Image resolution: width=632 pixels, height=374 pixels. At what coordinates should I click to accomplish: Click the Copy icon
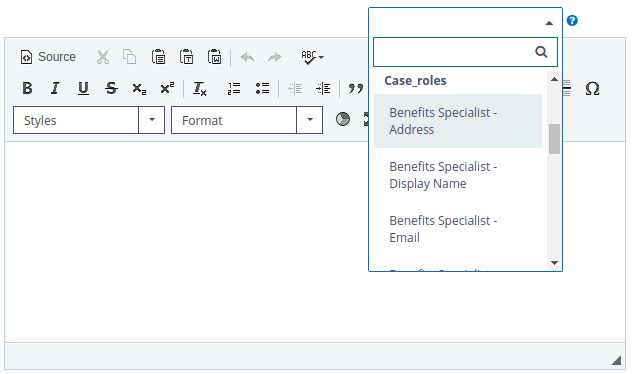(x=130, y=57)
